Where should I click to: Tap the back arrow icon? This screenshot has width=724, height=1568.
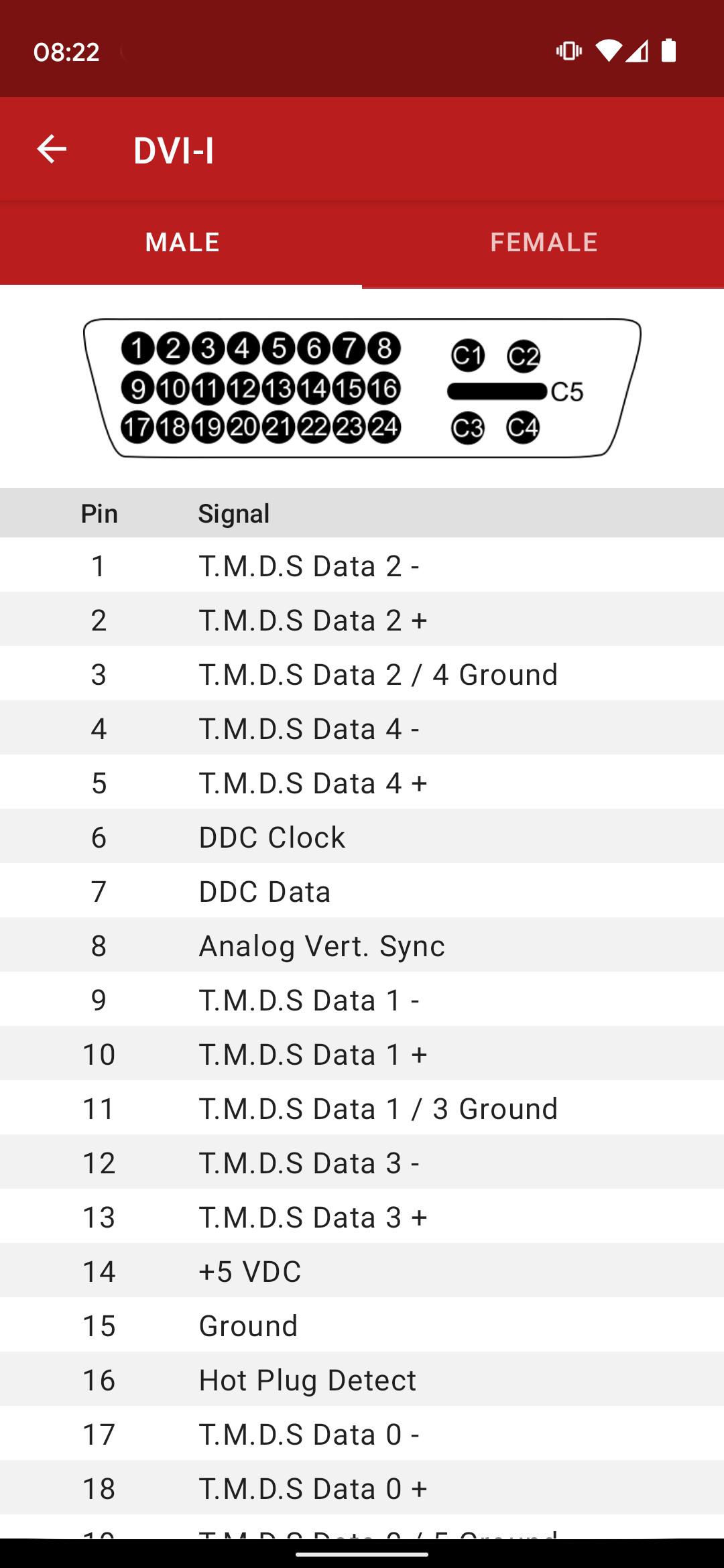point(52,149)
